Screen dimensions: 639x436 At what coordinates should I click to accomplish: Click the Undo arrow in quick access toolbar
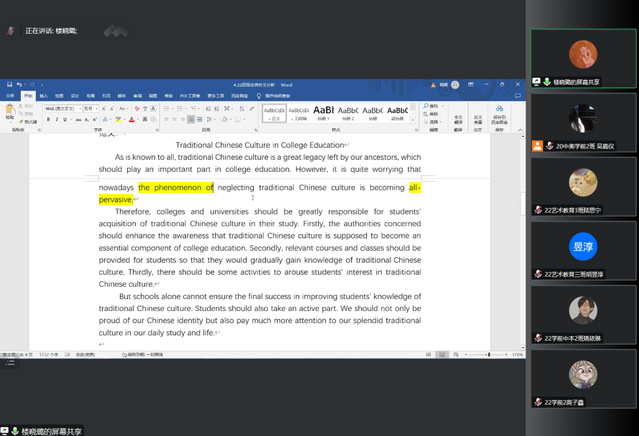18,85
